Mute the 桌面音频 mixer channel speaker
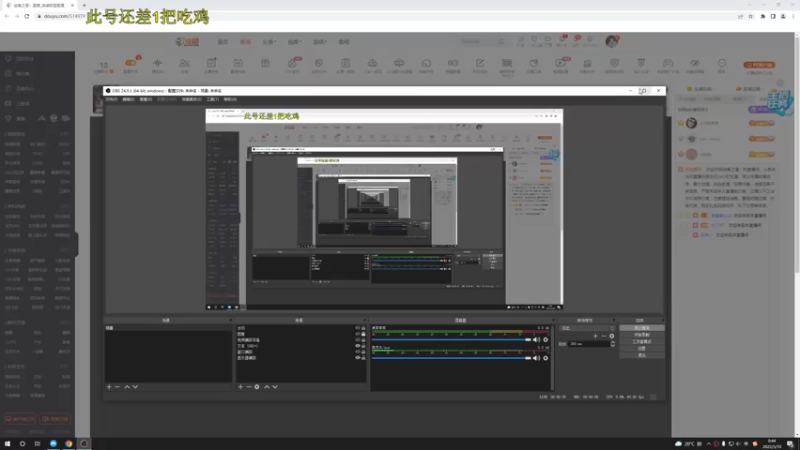 click(x=536, y=340)
